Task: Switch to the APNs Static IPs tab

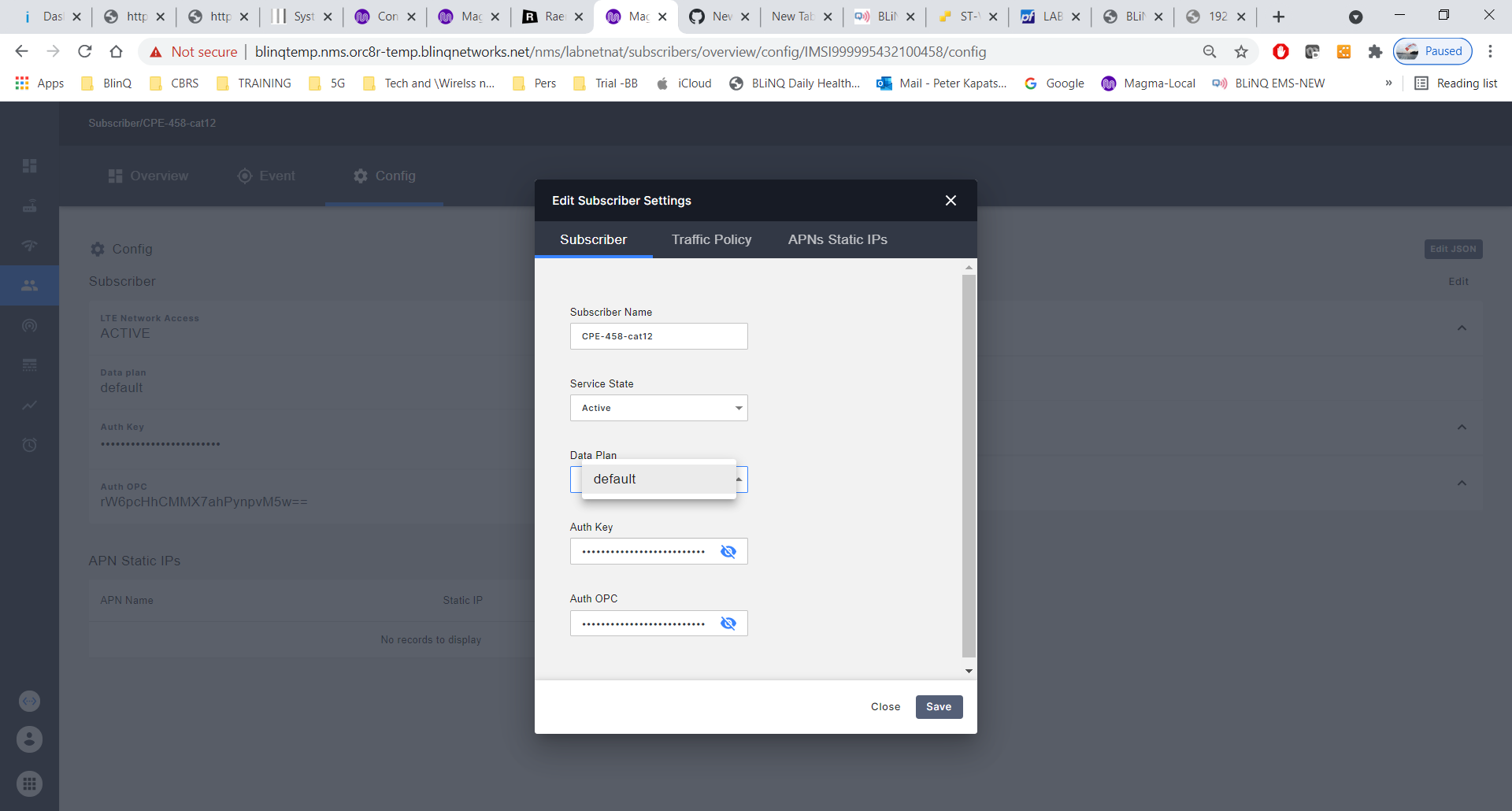Action: [x=837, y=239]
